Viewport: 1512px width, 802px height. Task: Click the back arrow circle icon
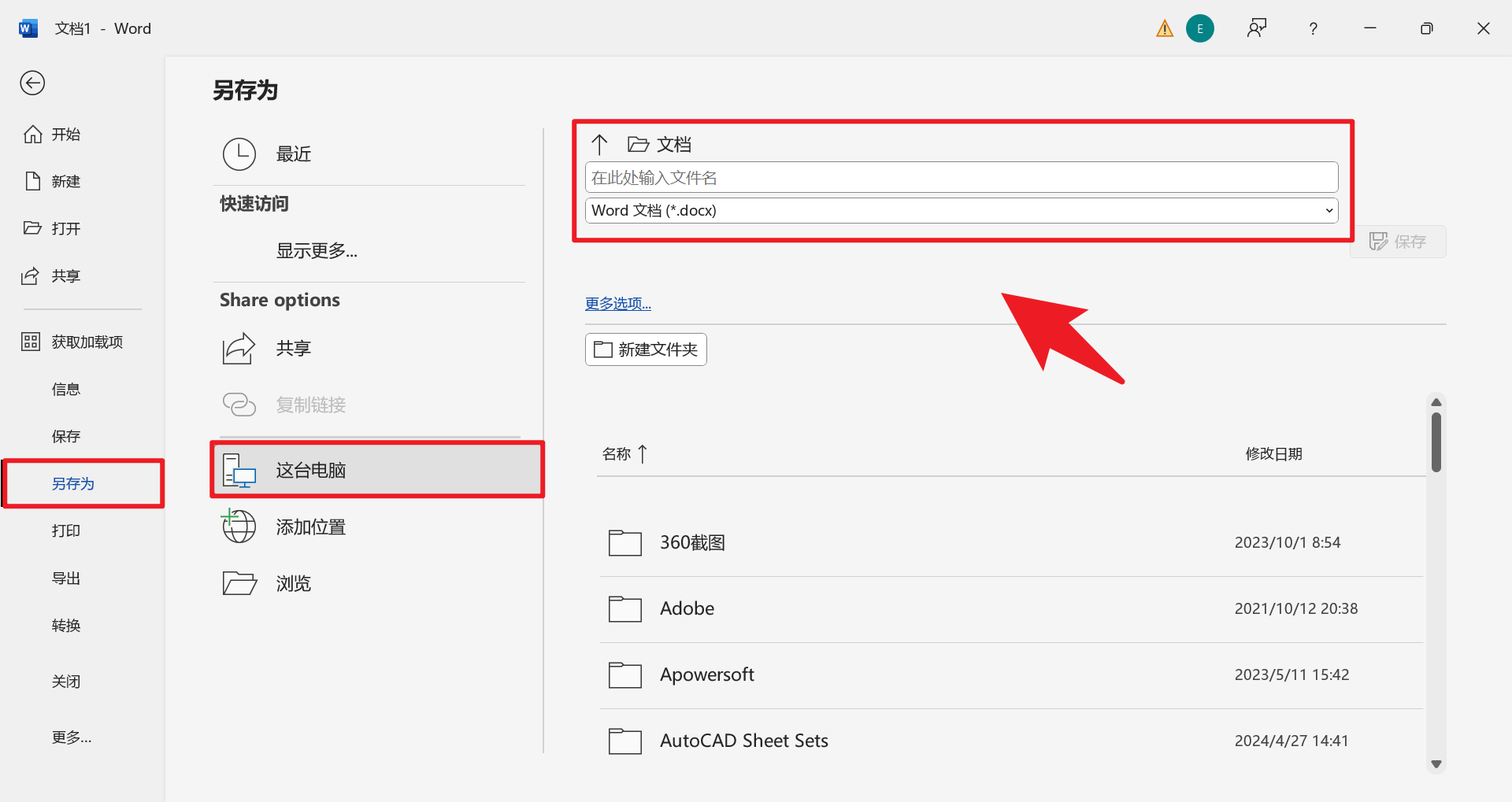pos(32,83)
